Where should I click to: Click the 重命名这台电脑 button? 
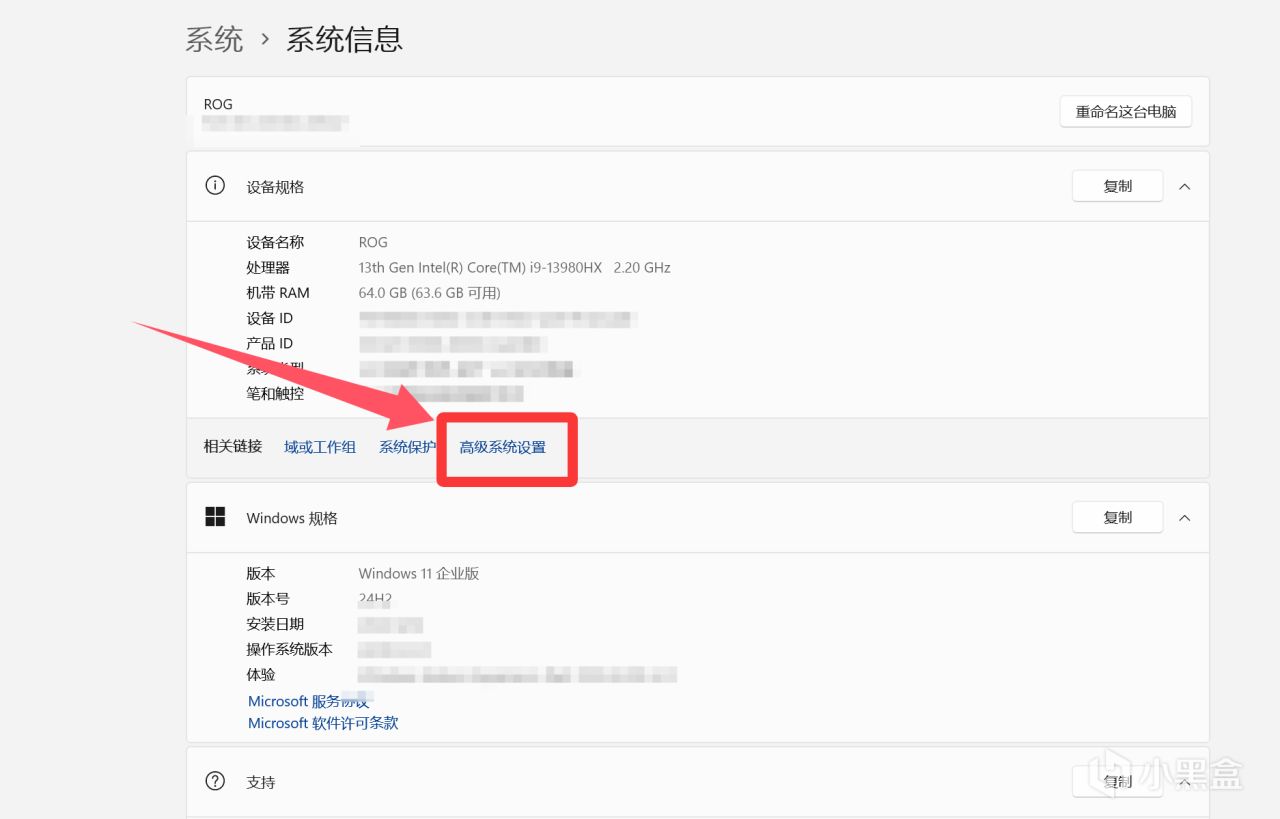(1126, 112)
